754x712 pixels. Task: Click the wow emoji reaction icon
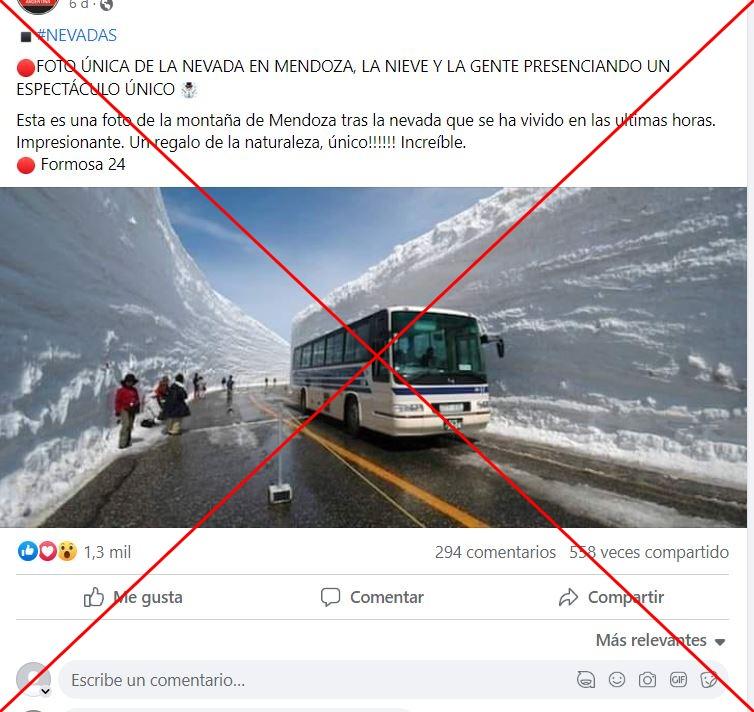point(67,551)
